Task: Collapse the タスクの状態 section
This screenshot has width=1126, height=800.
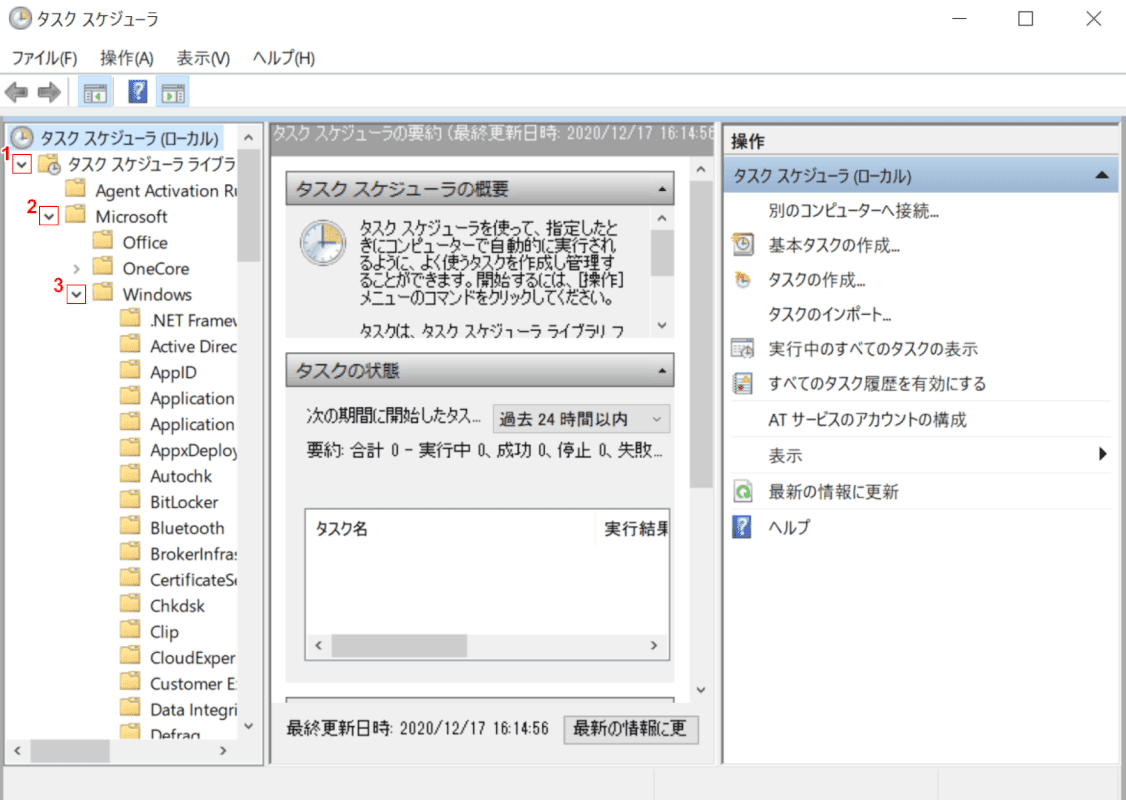Action: (662, 371)
